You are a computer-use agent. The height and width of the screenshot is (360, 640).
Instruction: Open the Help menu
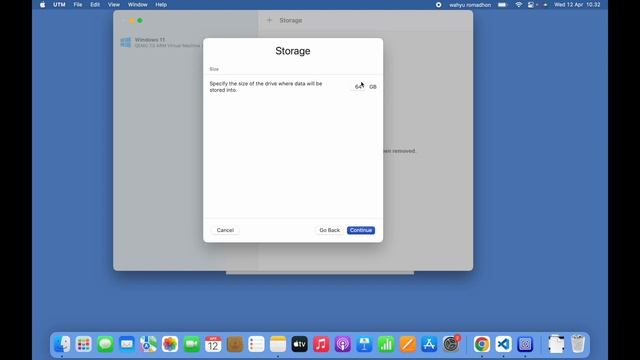tap(161, 5)
